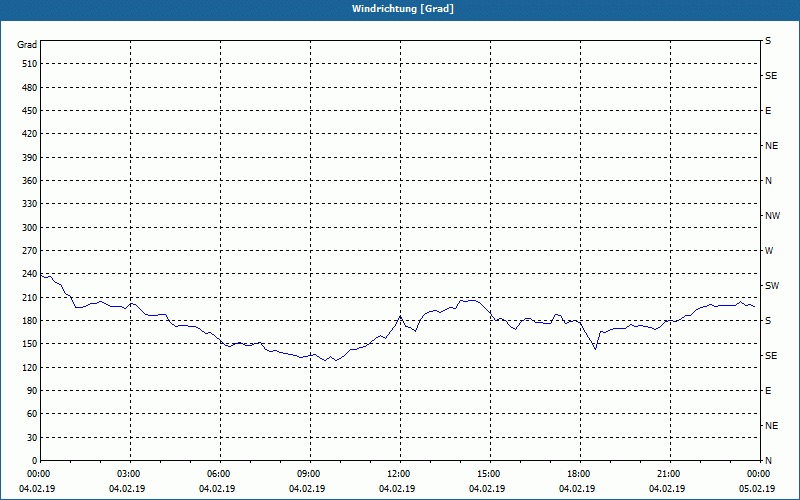
Task: Pick the 60 y-axis value
Action: click(32, 414)
